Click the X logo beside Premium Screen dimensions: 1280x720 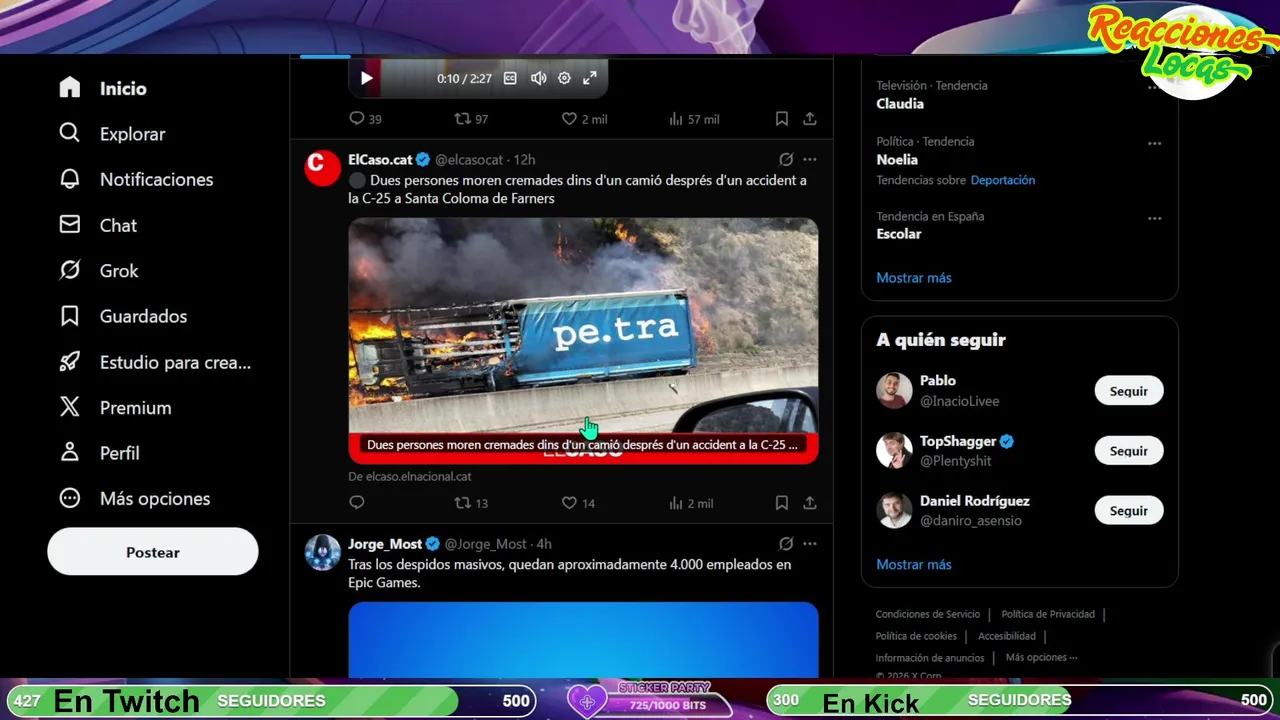coord(70,407)
